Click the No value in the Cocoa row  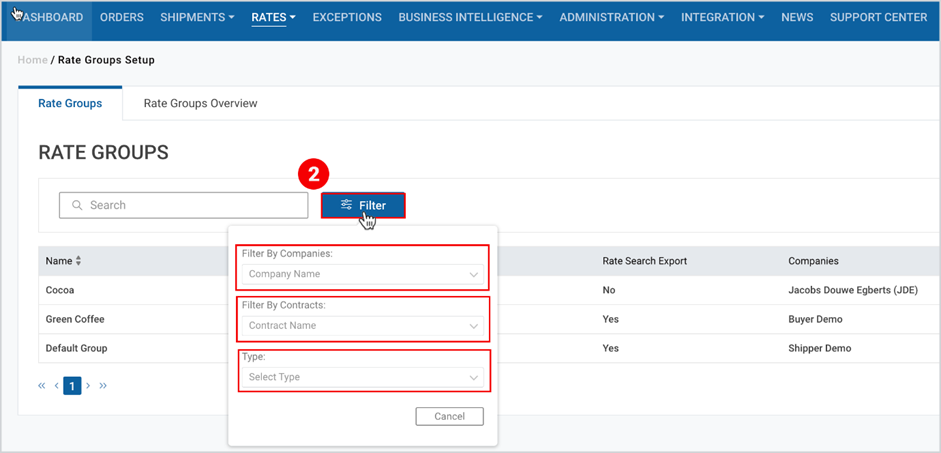click(609, 290)
